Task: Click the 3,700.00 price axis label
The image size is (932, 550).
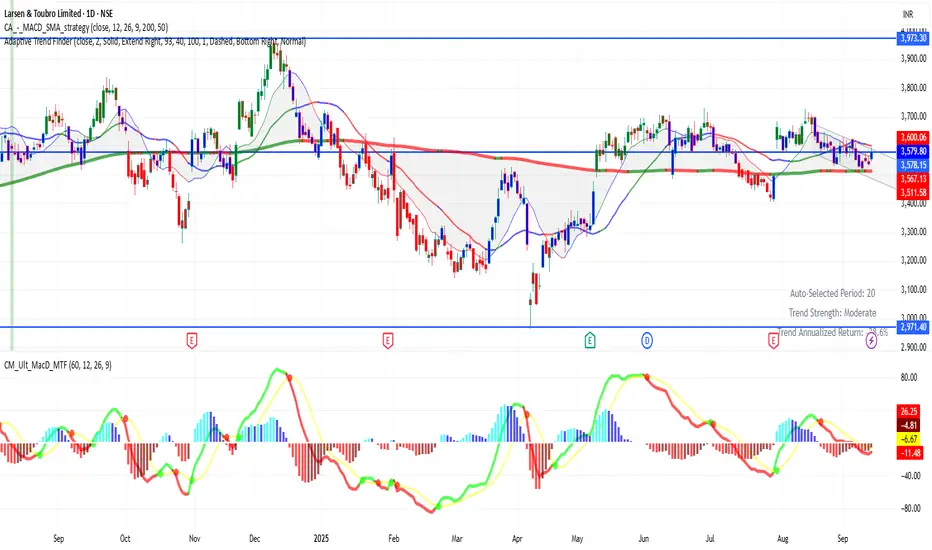Action: [913, 116]
